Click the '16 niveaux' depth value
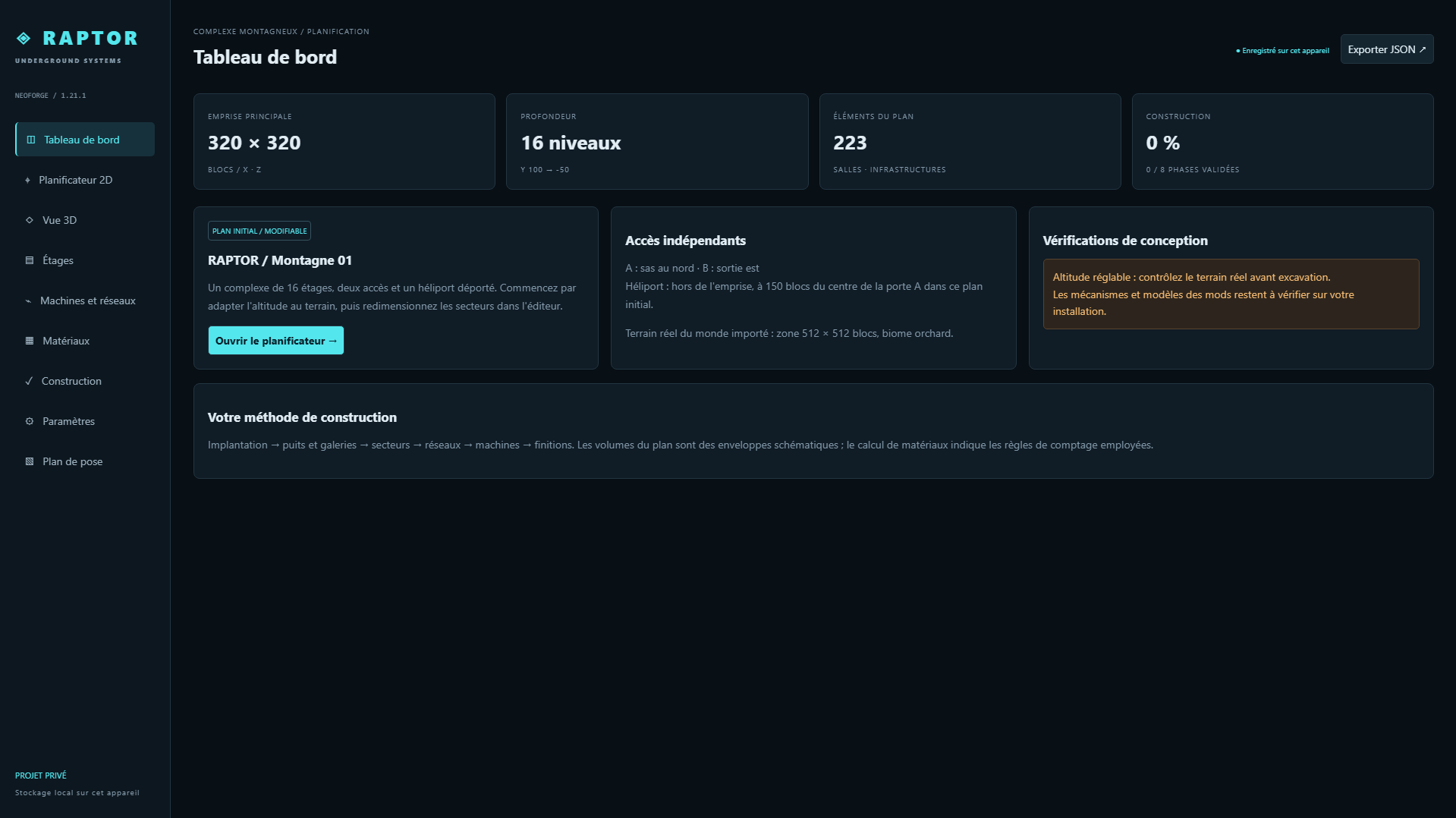1456x818 pixels. point(571,143)
